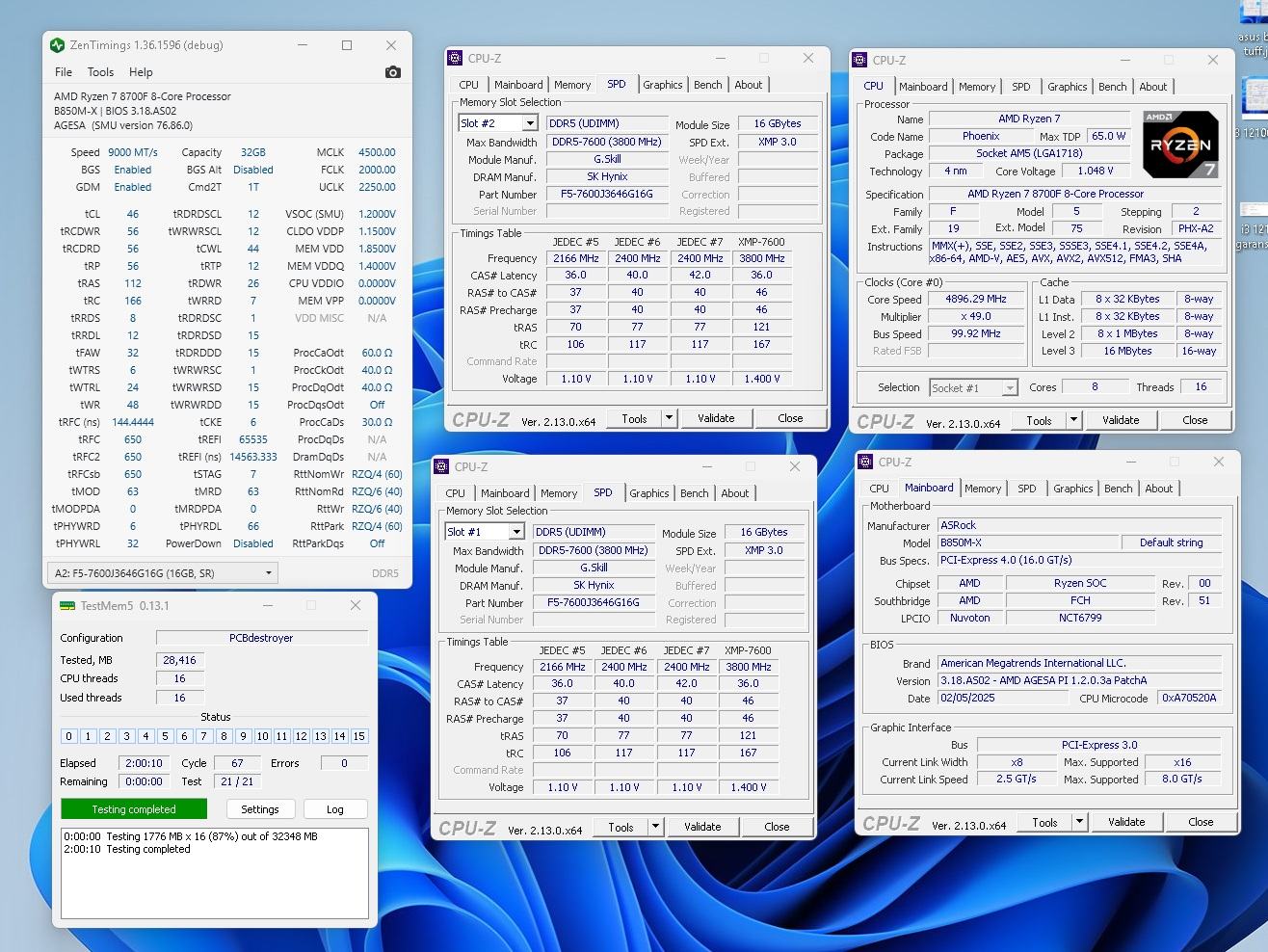This screenshot has height=952, width=1268.
Task: Click the ZenTimings title bar app icon
Action: (58, 45)
